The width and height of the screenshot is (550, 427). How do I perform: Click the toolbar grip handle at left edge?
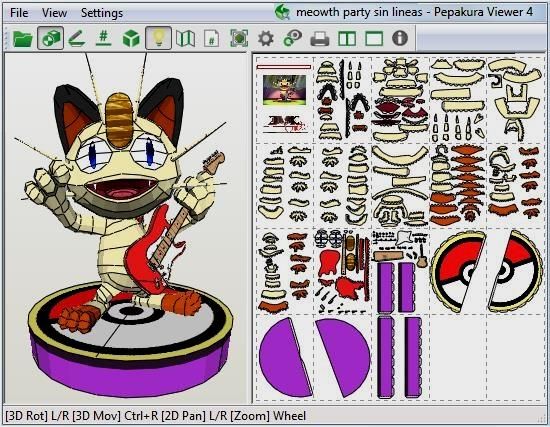[7, 38]
